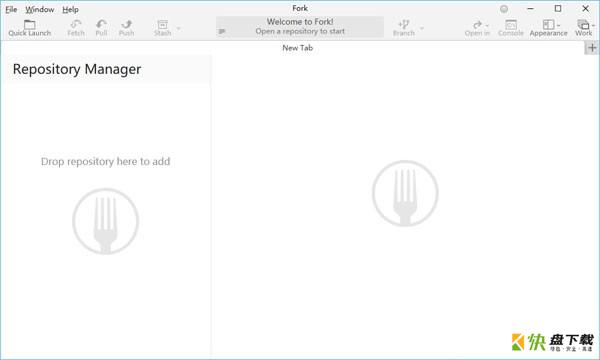Click the Pull toolbar icon
This screenshot has width=600, height=360.
coord(101,24)
